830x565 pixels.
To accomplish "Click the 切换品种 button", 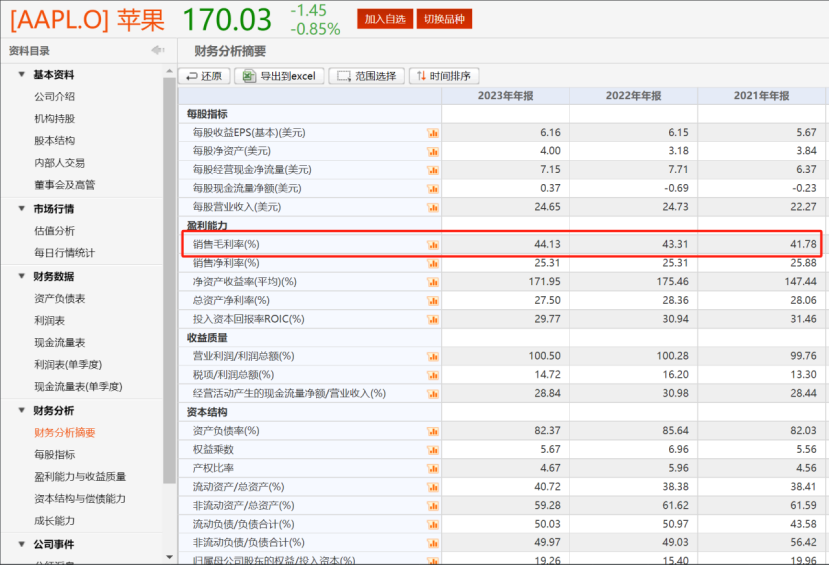I will click(443, 19).
